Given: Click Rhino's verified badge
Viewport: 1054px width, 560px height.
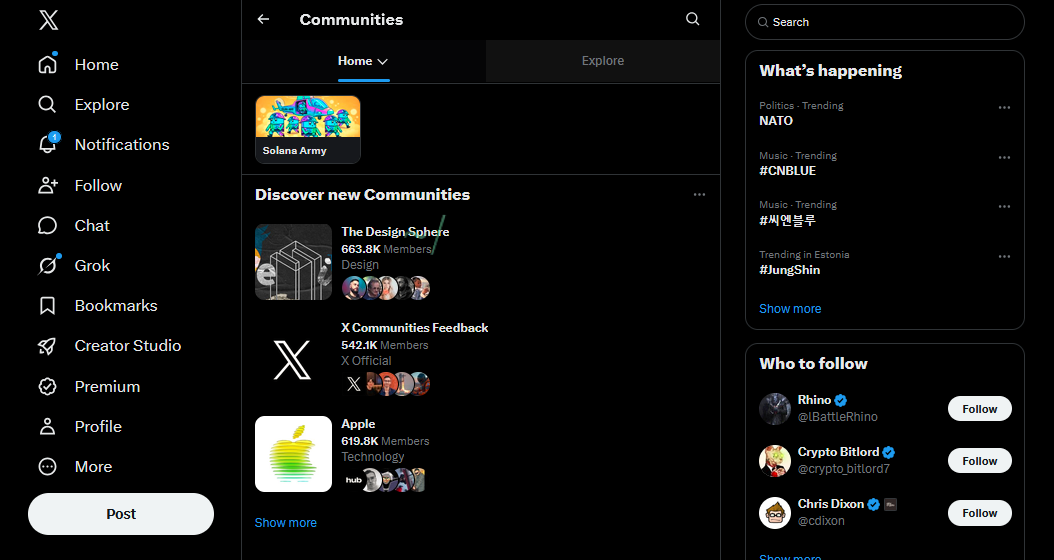Looking at the screenshot, I should tap(841, 400).
